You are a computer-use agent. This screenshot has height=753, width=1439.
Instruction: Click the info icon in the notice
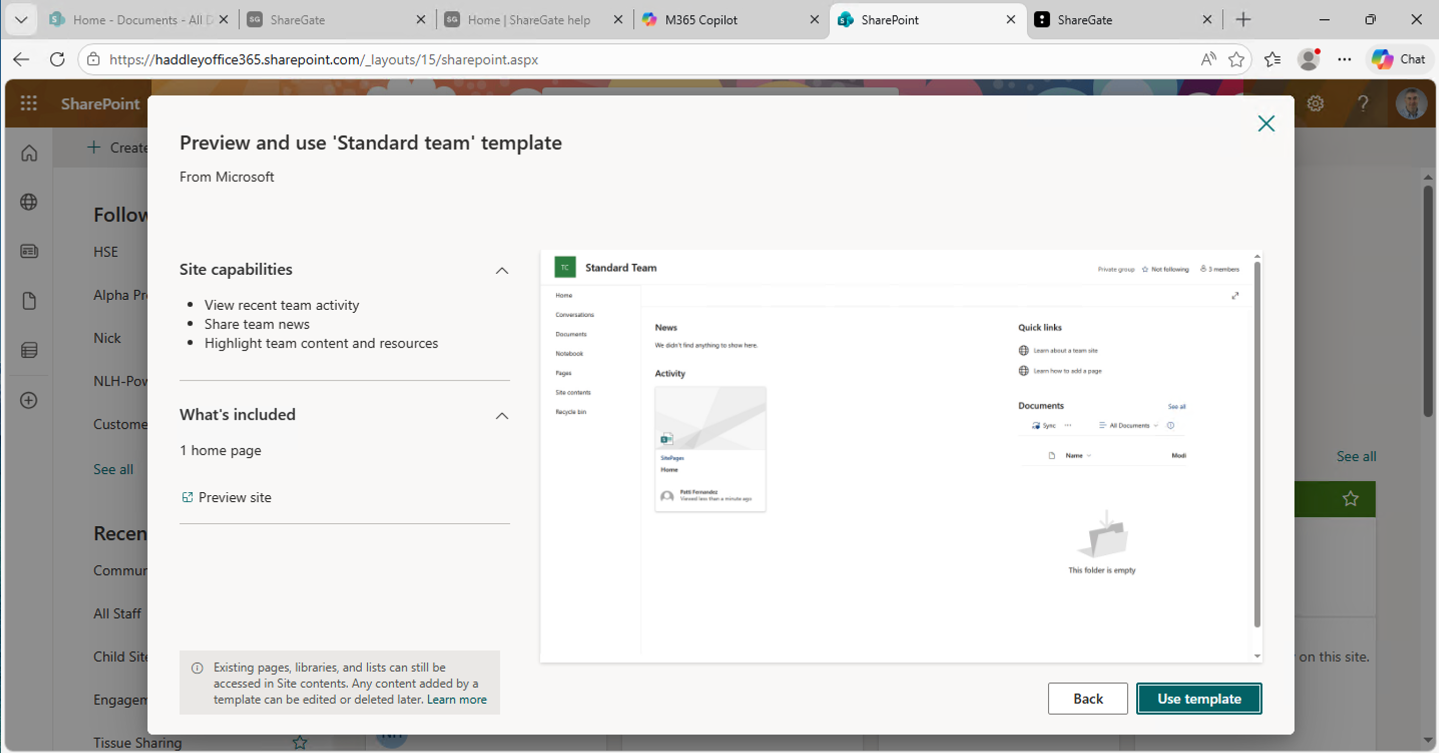pos(196,668)
